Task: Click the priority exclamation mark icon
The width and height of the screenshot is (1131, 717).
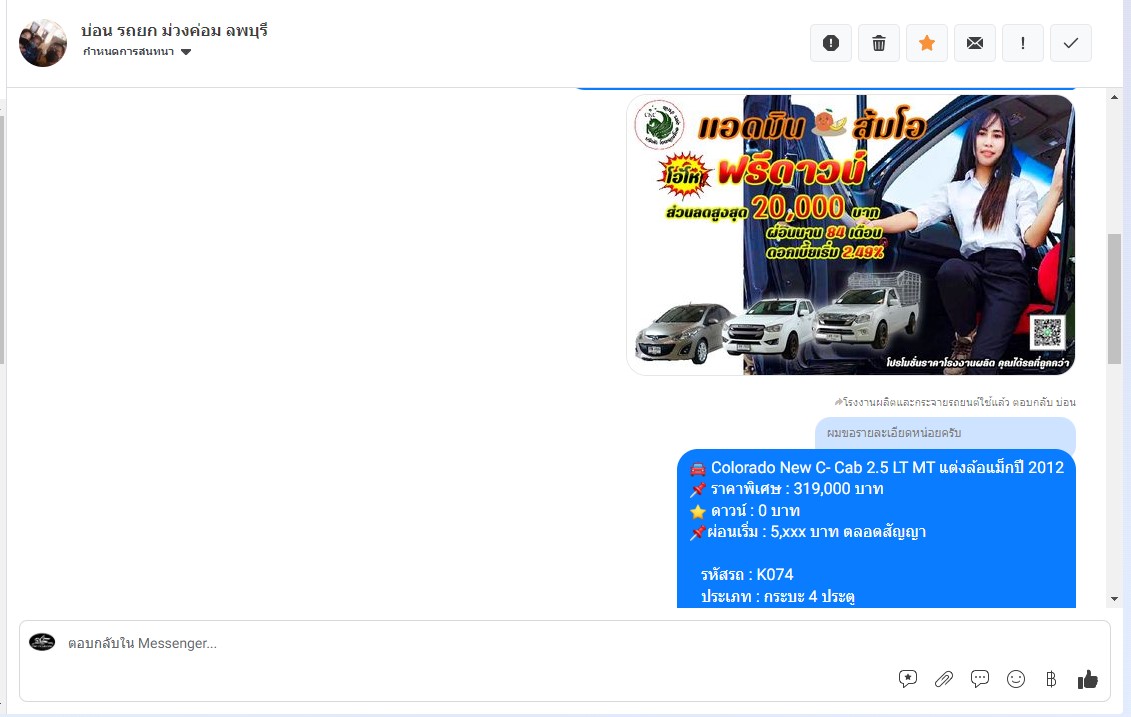Action: [1023, 43]
